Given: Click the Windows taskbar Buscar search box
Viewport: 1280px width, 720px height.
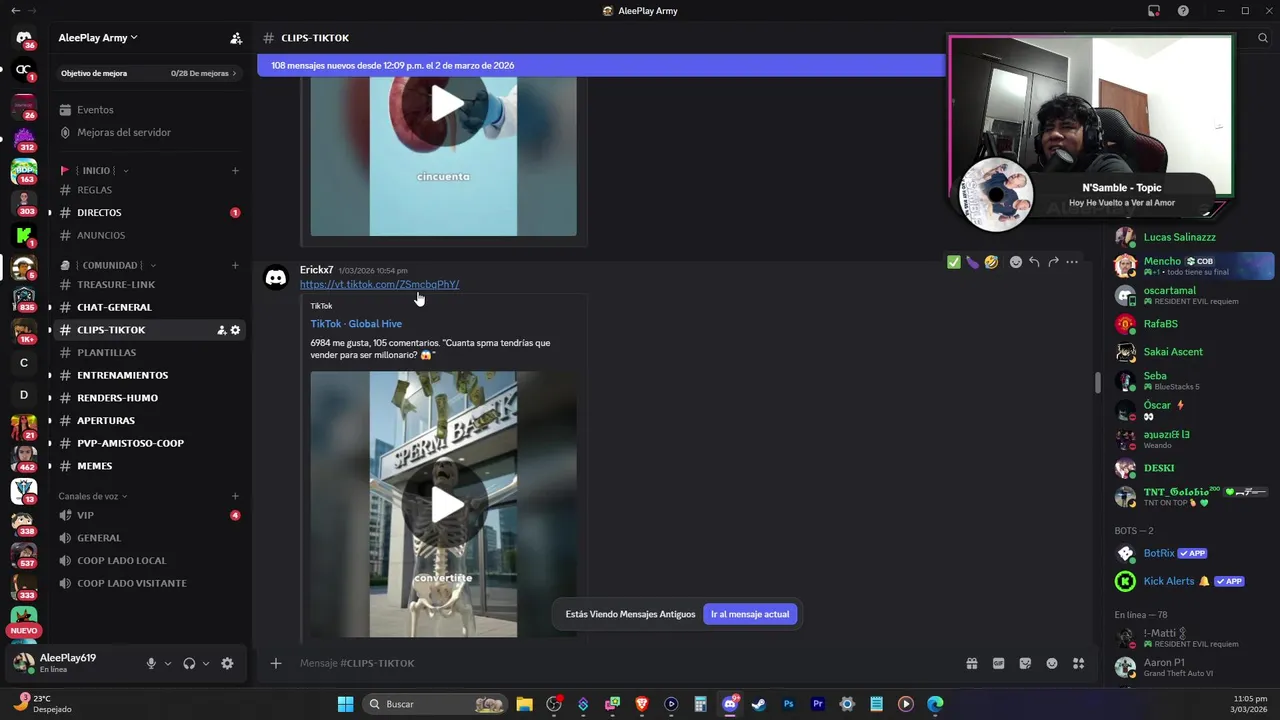Looking at the screenshot, I should pos(433,704).
